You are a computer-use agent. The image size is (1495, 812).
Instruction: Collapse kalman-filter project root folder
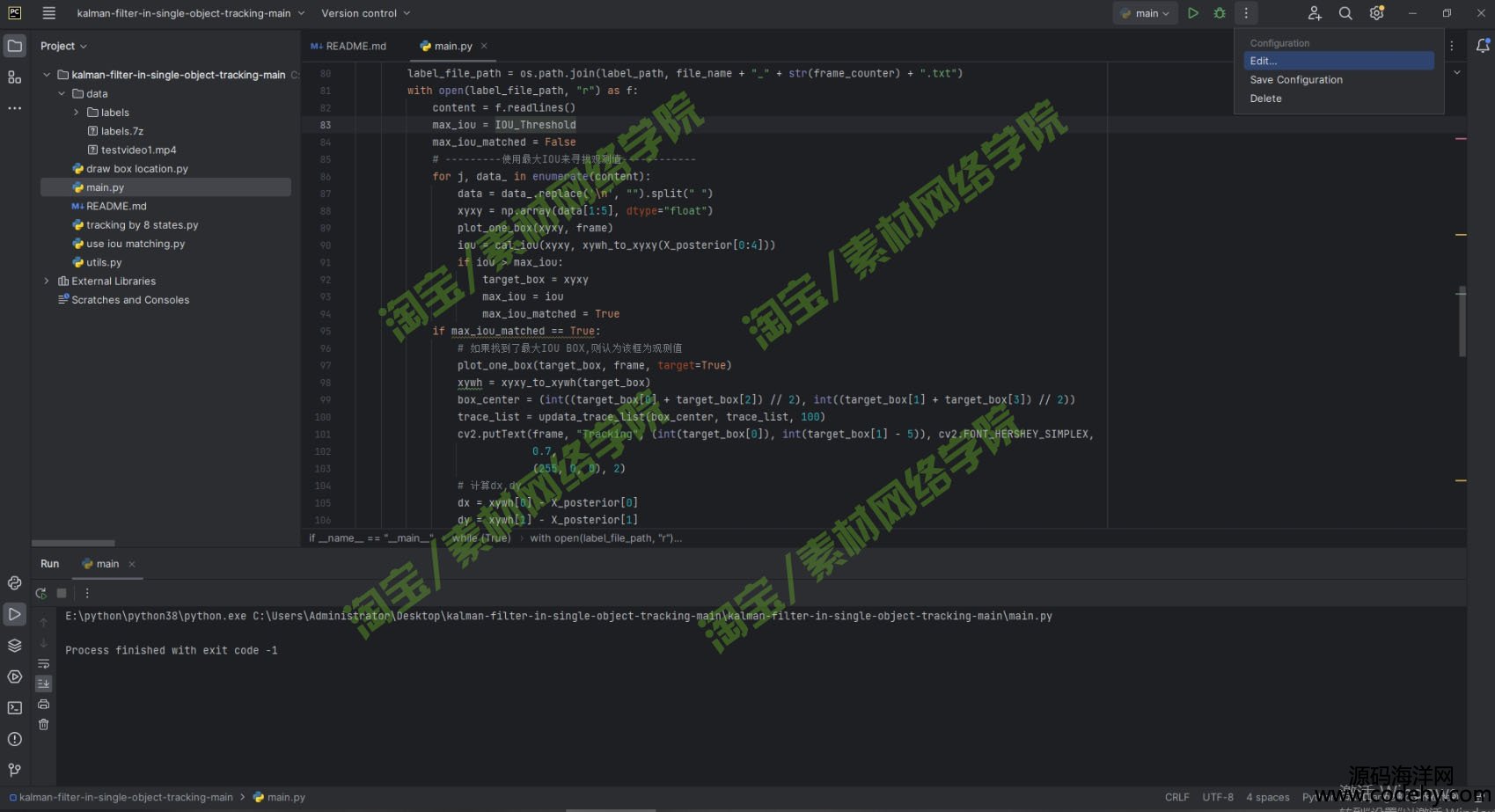pos(47,75)
